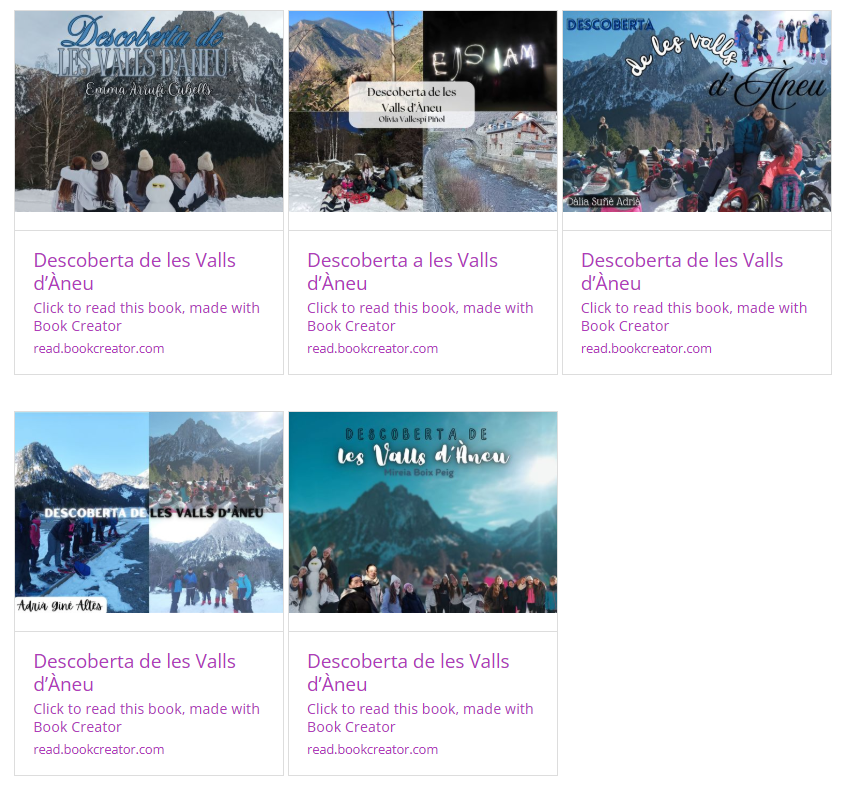Open Mireia Boix Peig book cover thumbnail

pyautogui.click(x=423, y=512)
